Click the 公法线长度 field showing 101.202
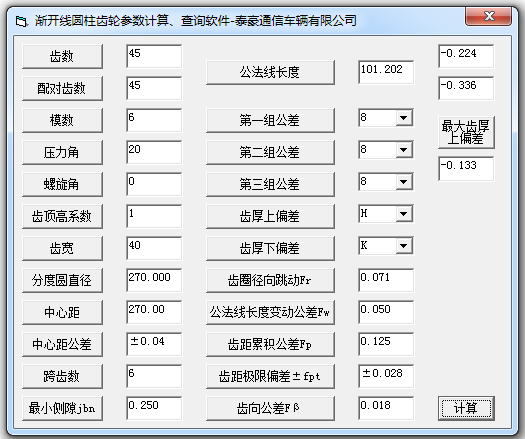 click(x=386, y=72)
